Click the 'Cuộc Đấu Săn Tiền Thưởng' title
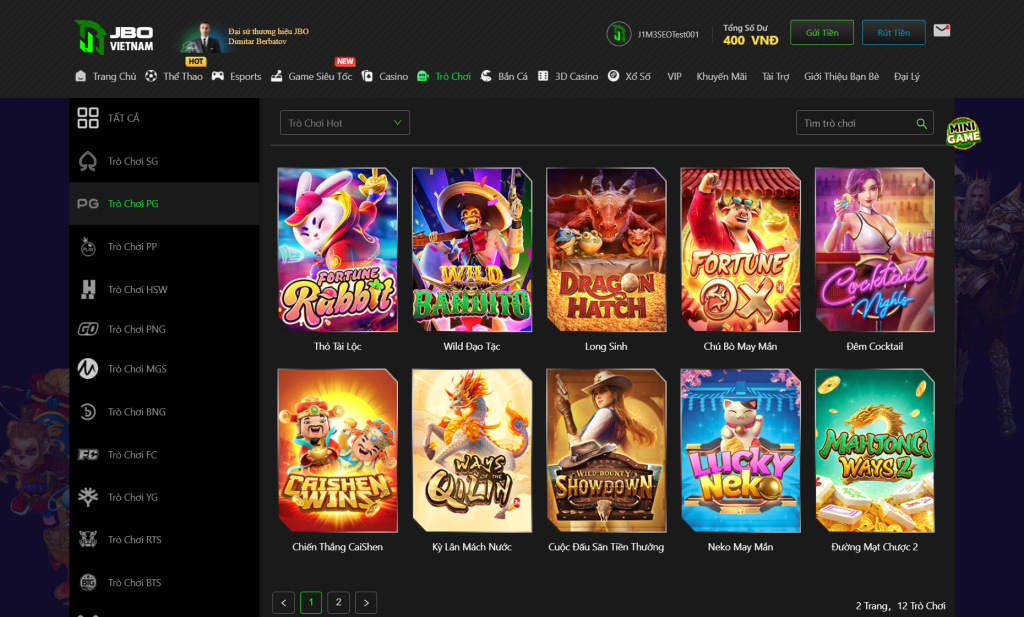Image resolution: width=1024 pixels, height=617 pixels. 606,547
